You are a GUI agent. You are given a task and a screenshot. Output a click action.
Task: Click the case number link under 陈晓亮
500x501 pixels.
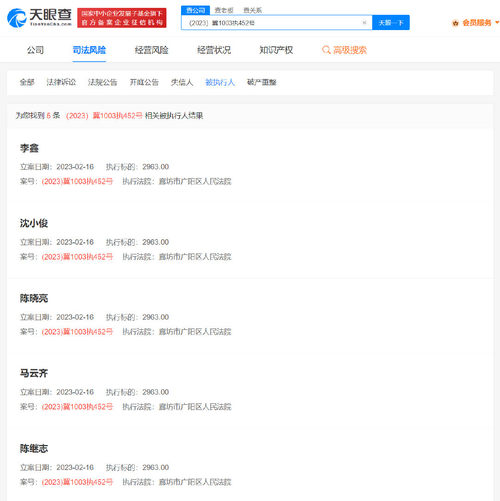click(x=77, y=332)
